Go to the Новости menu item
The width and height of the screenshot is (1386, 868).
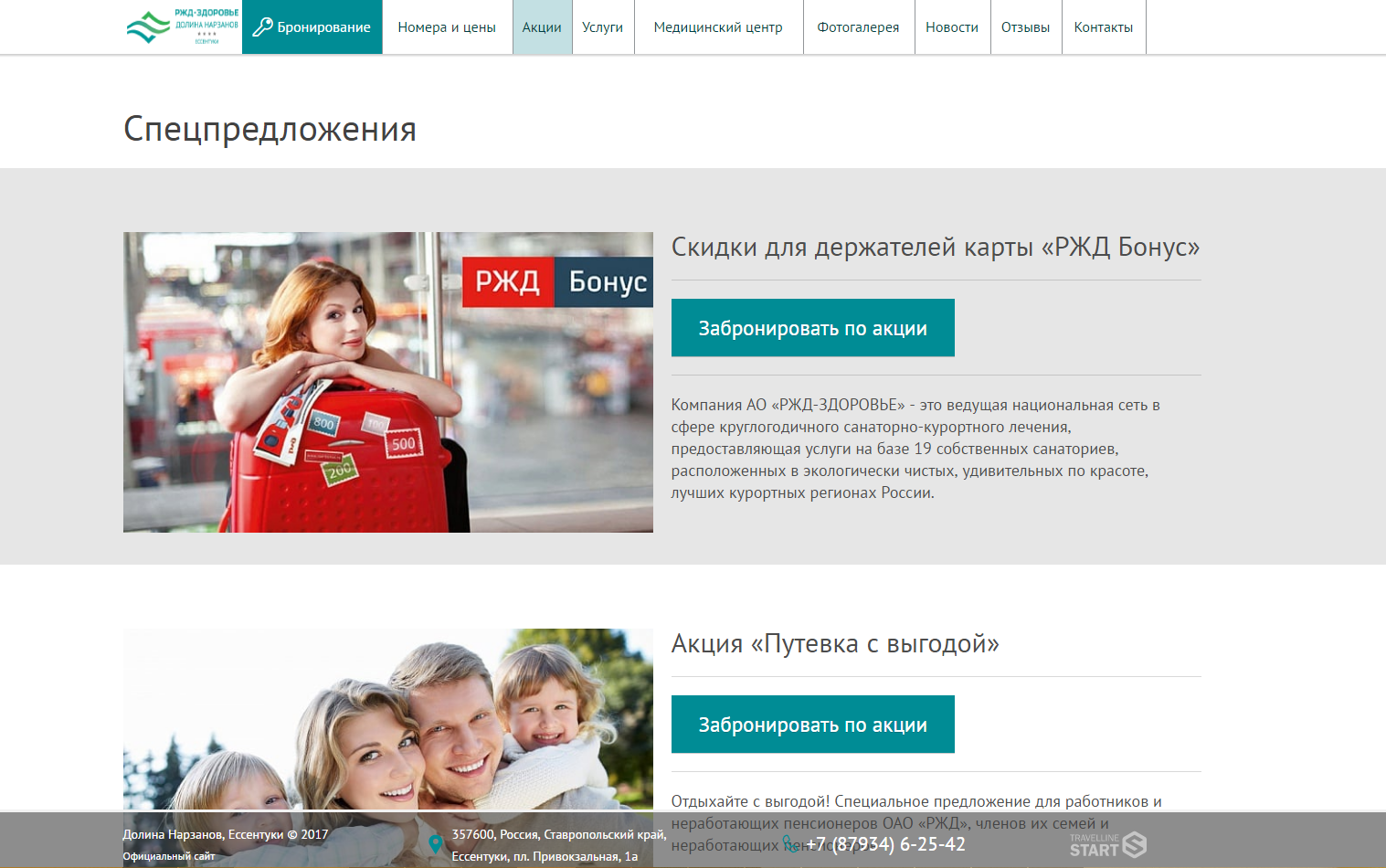(952, 27)
